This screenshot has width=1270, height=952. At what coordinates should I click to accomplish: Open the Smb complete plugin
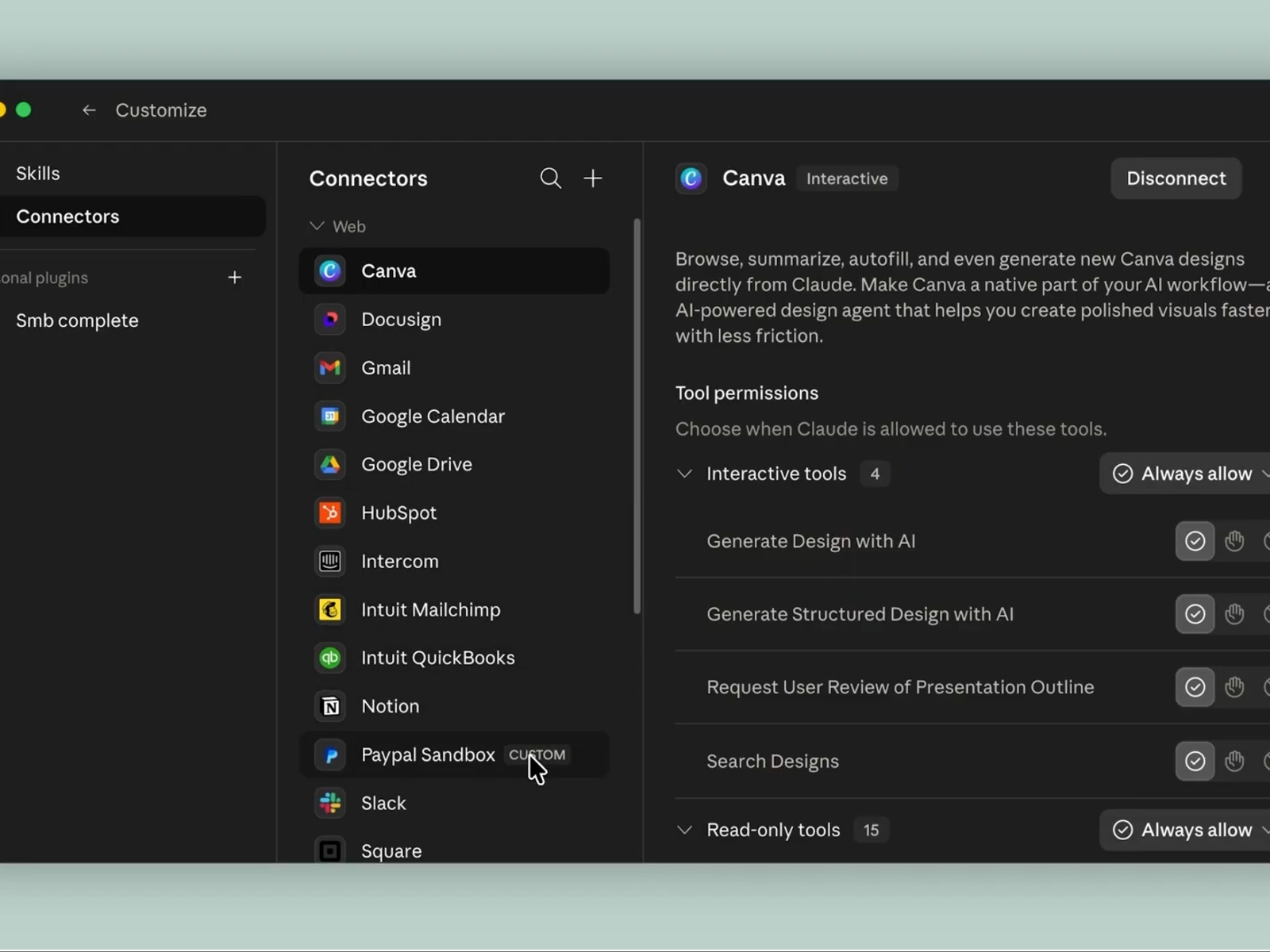click(77, 321)
